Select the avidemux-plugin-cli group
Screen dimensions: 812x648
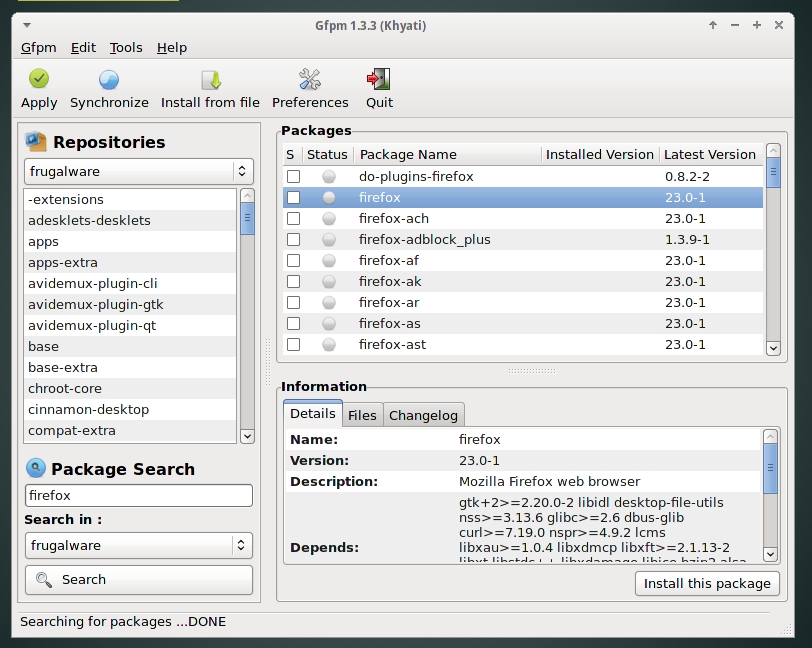coord(130,283)
